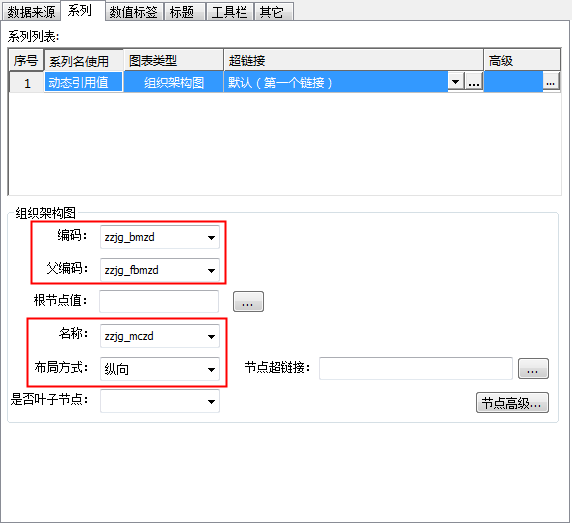
Task: Open the 名称 combo box
Action: [x=160, y=336]
